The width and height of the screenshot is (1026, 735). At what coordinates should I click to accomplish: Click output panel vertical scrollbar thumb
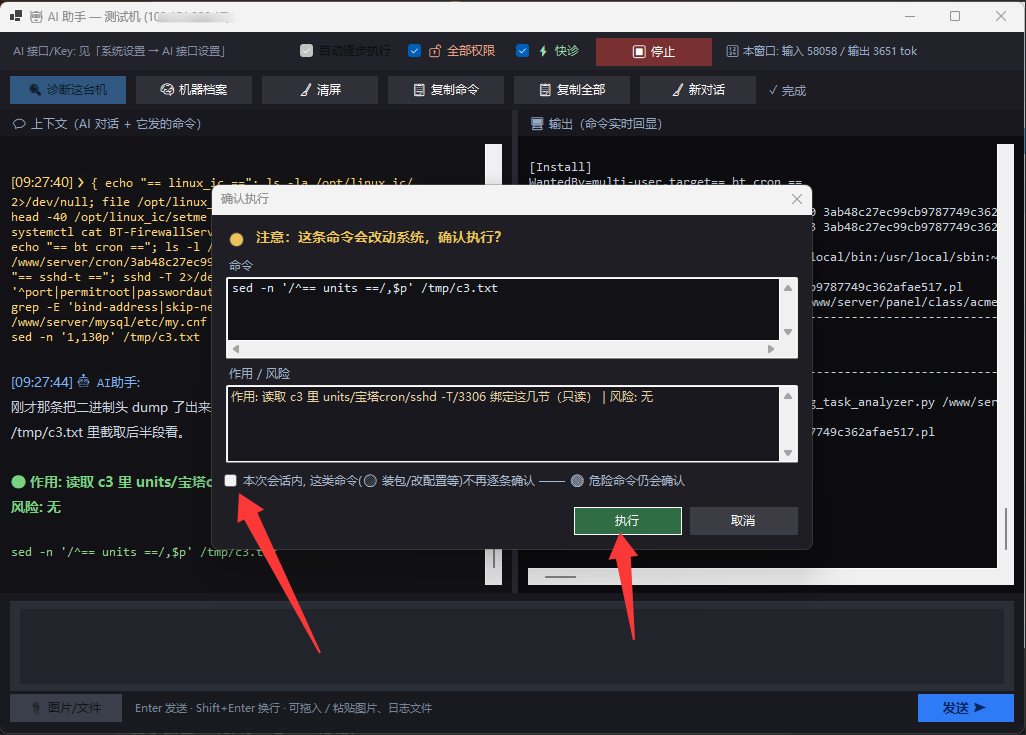1006,528
